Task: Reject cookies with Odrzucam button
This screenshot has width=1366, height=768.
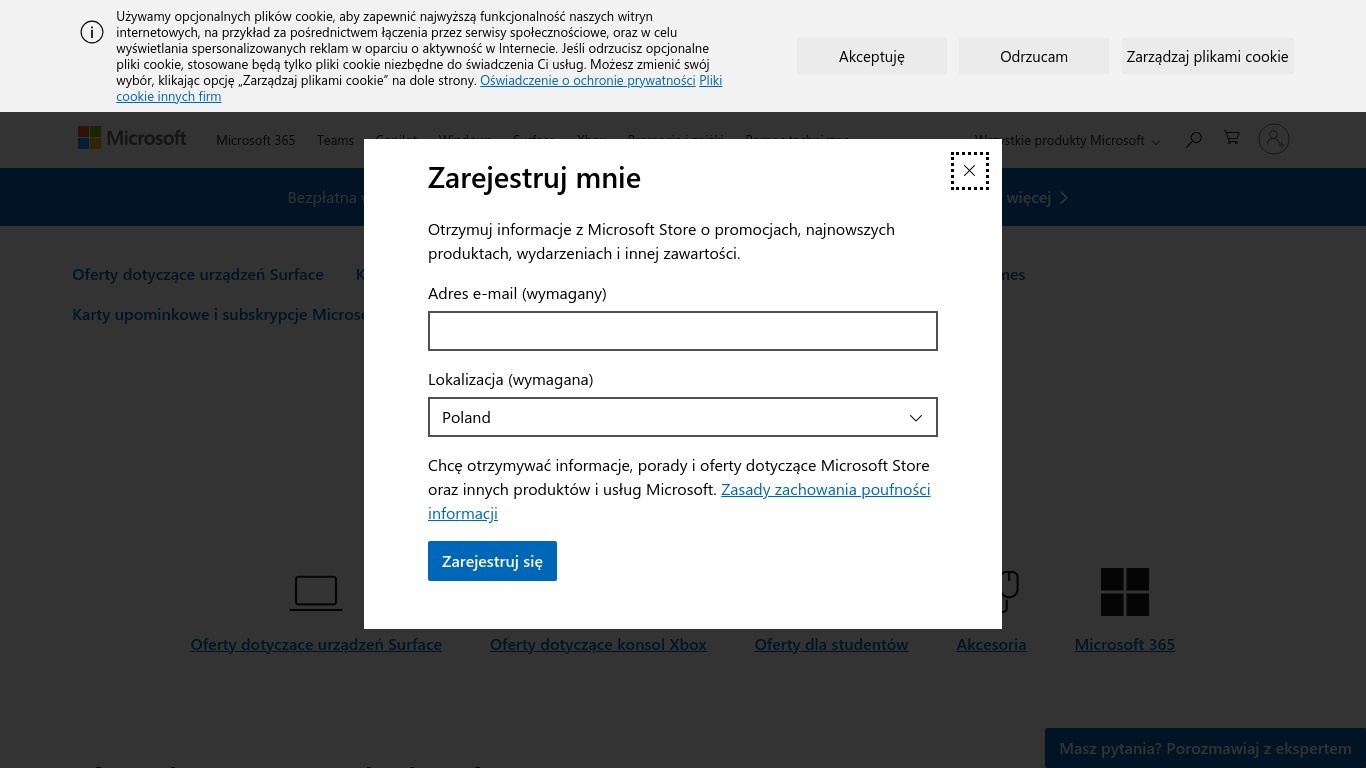Action: point(1034,56)
